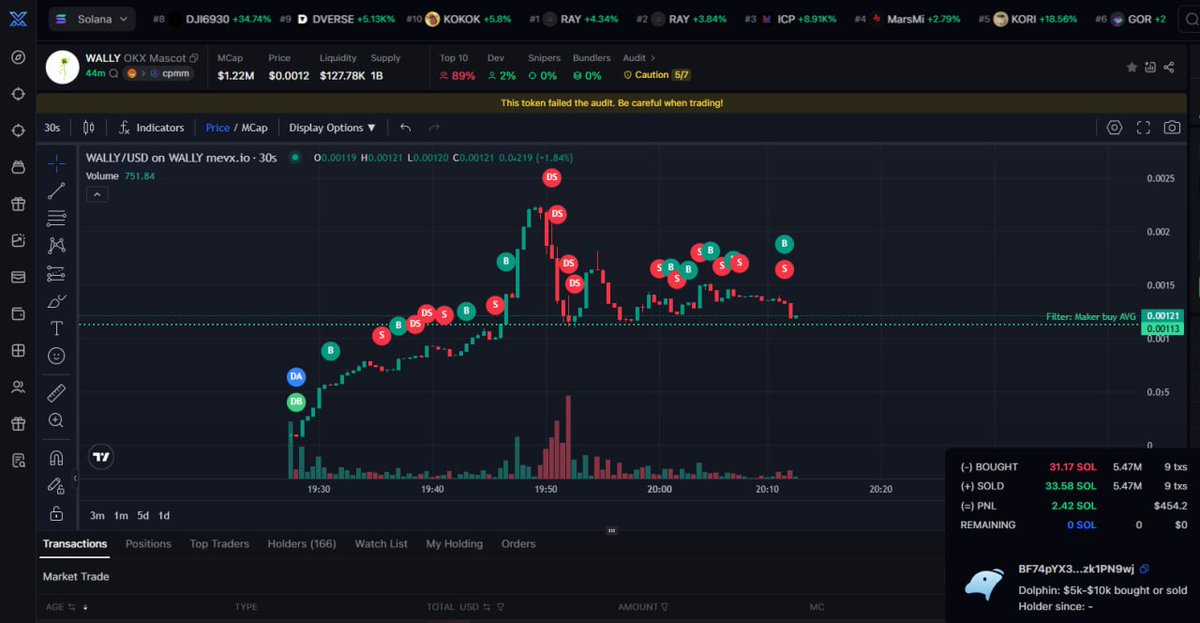Open the Solana network dropdown
Screen dimensions: 1200x623
tap(92, 19)
